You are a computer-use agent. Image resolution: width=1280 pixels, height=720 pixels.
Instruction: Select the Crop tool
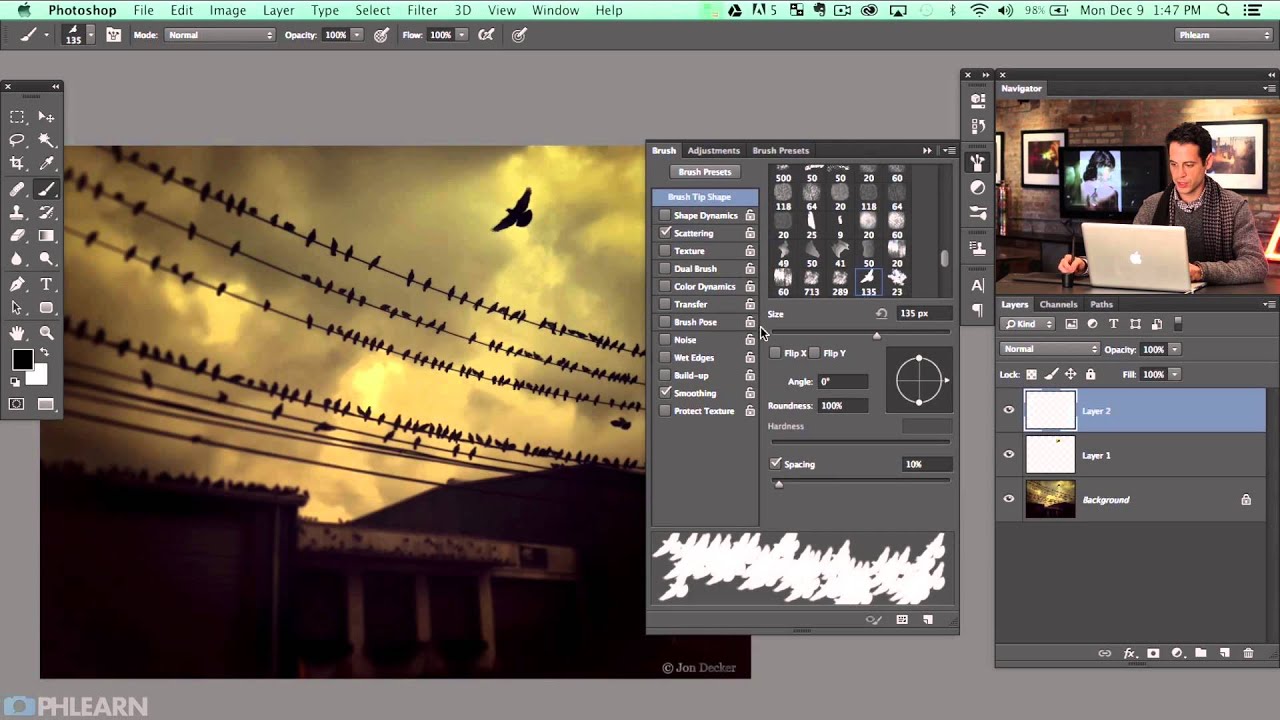[17, 164]
